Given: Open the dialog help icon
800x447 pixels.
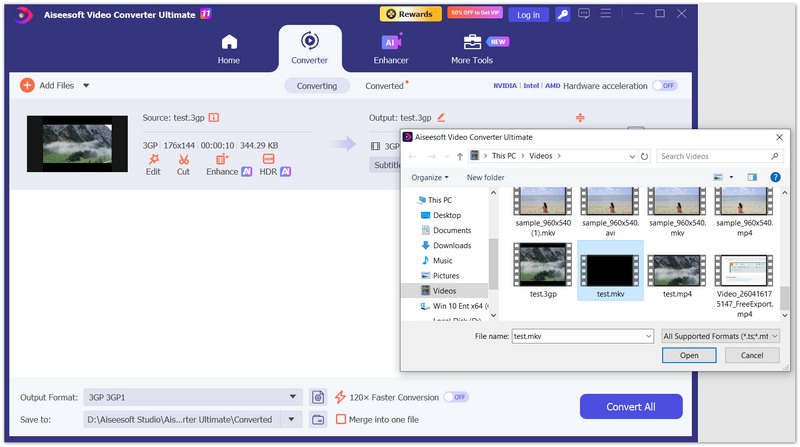Looking at the screenshot, I should coord(775,177).
